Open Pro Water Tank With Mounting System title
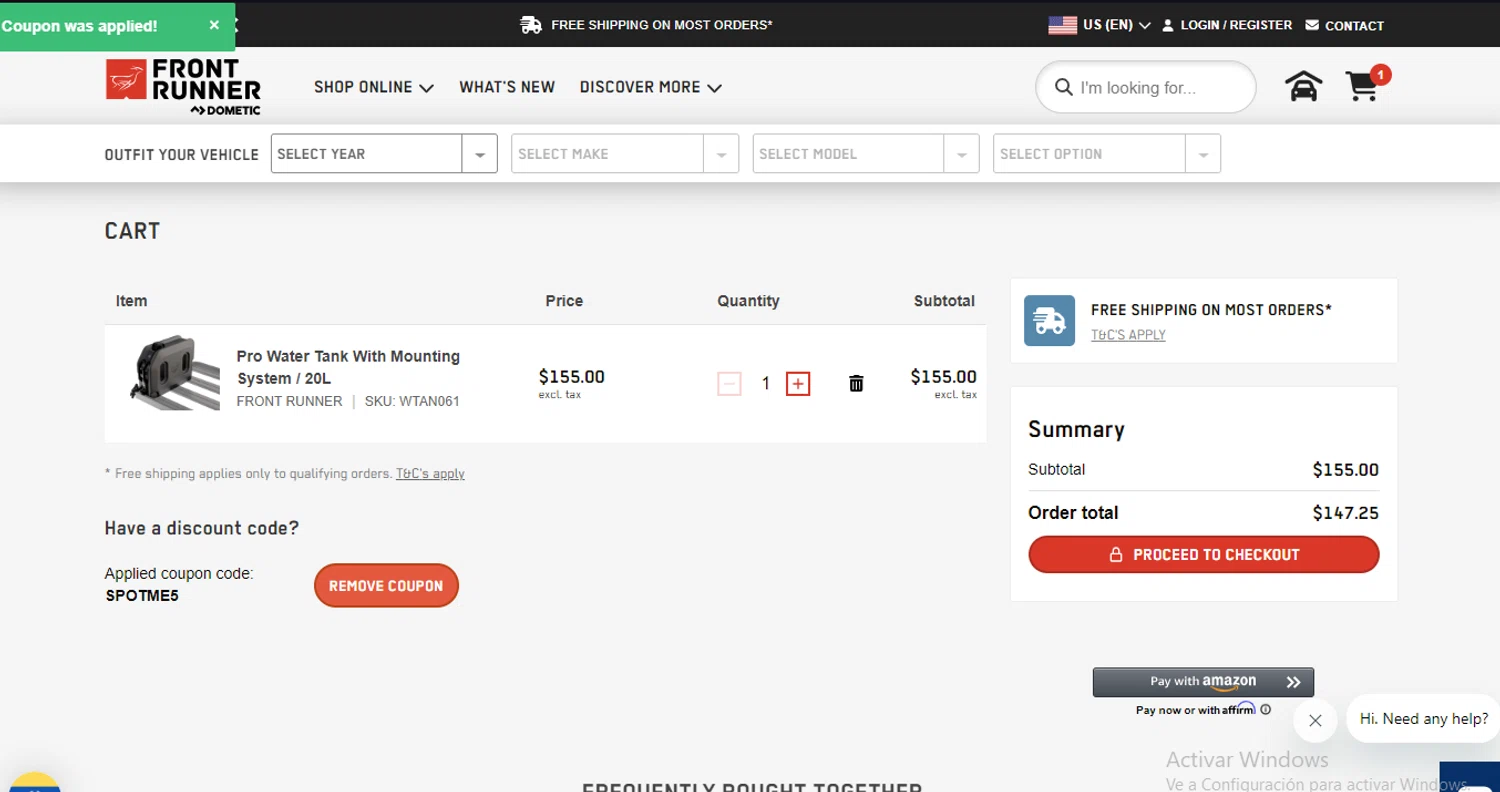The width and height of the screenshot is (1500, 792). (x=348, y=367)
